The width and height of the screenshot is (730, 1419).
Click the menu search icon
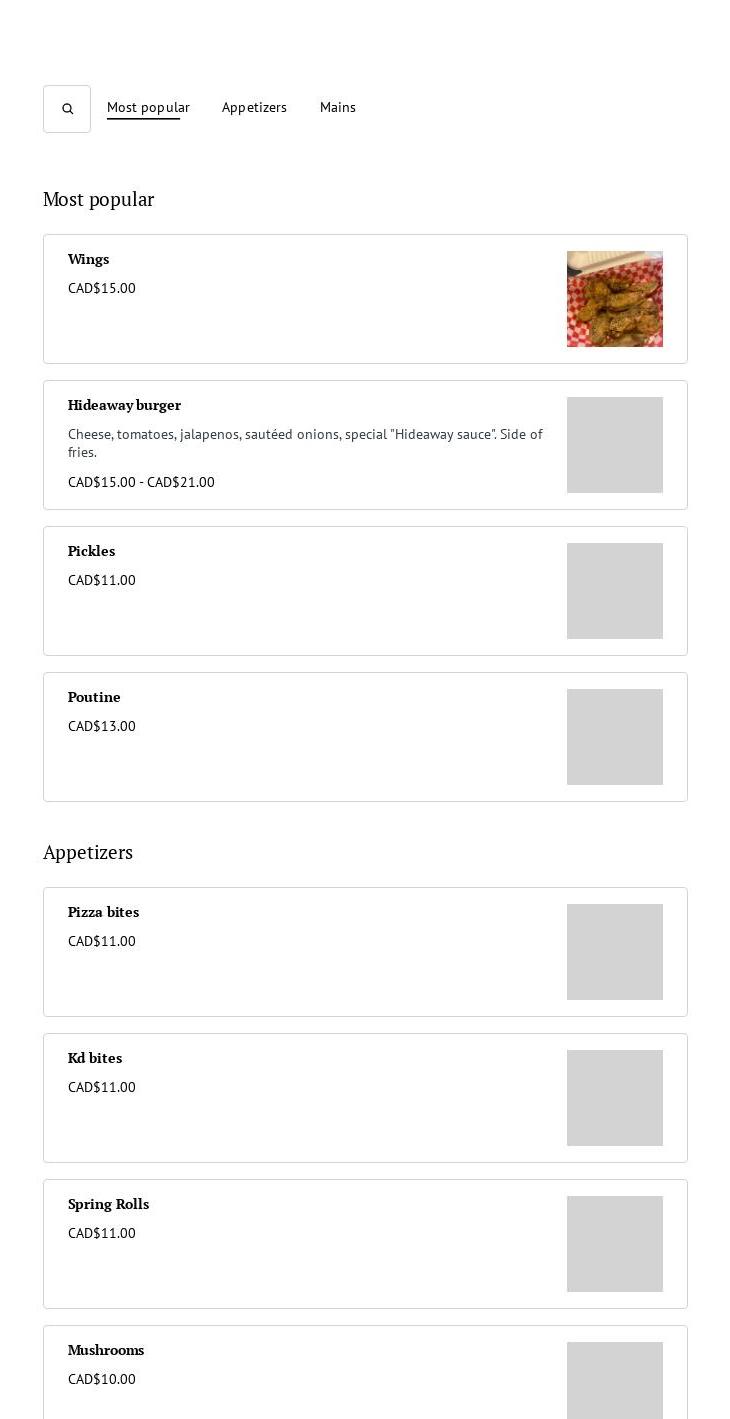click(67, 109)
